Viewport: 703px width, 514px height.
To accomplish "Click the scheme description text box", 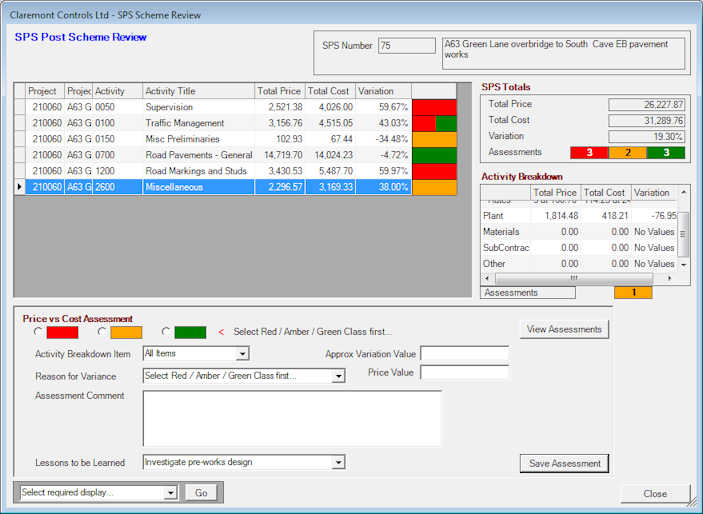I will click(x=564, y=53).
